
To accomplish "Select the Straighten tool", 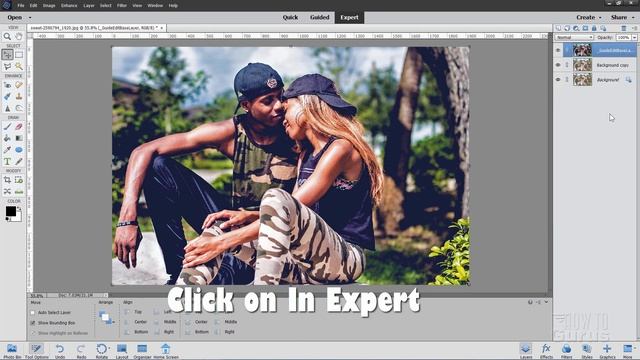I will click(19, 191).
